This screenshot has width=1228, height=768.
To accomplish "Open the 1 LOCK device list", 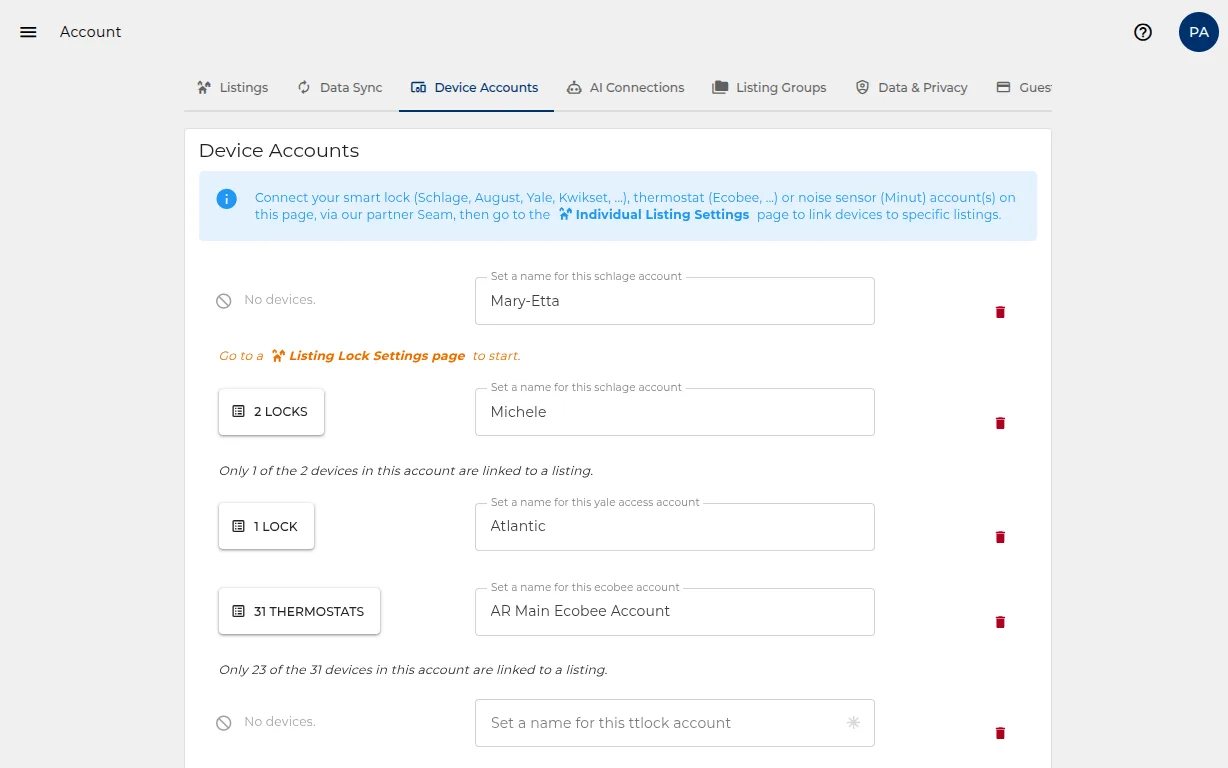I will tap(266, 526).
